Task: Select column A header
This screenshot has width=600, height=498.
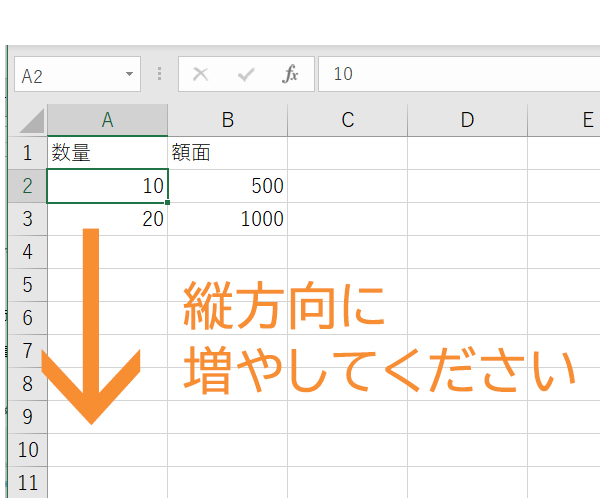Action: pyautogui.click(x=108, y=120)
